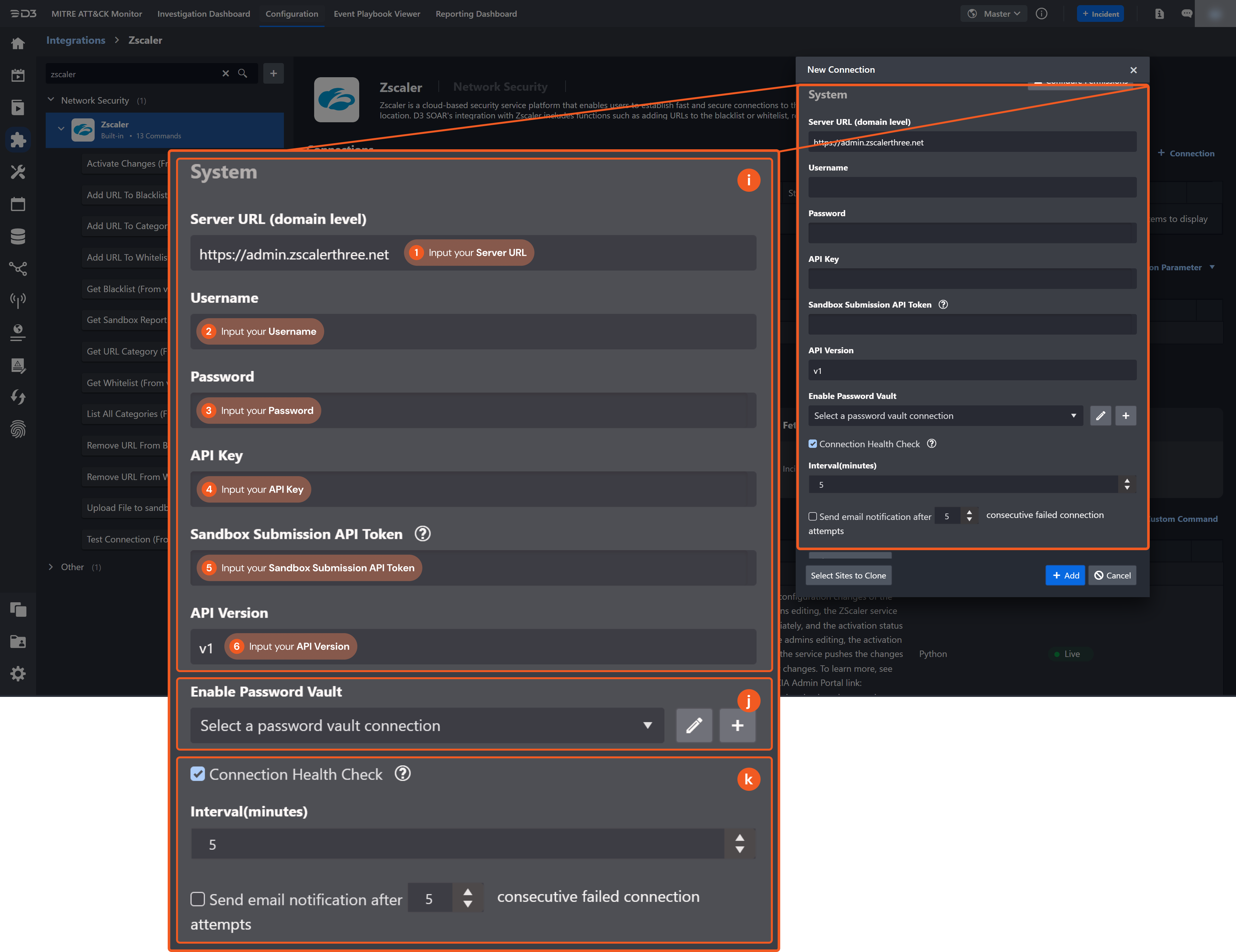Click the chat messages icon in top bar
The image size is (1236, 952).
pos(1187,14)
